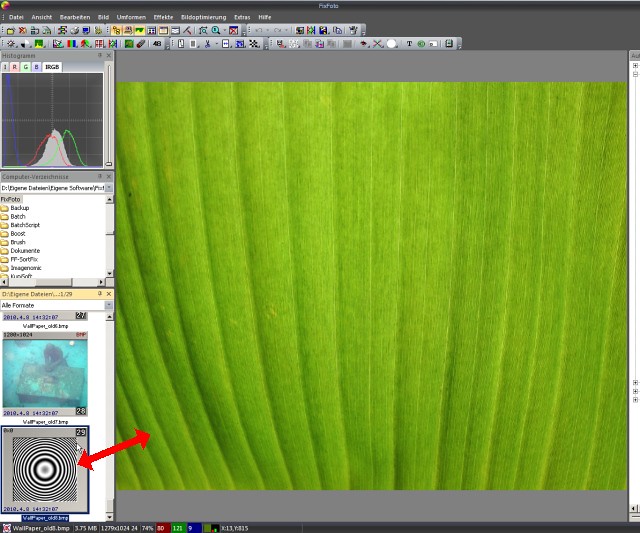Screen dimensions: 640x533
Task: Click the magnifier zoom icon
Action: [x=216, y=31]
